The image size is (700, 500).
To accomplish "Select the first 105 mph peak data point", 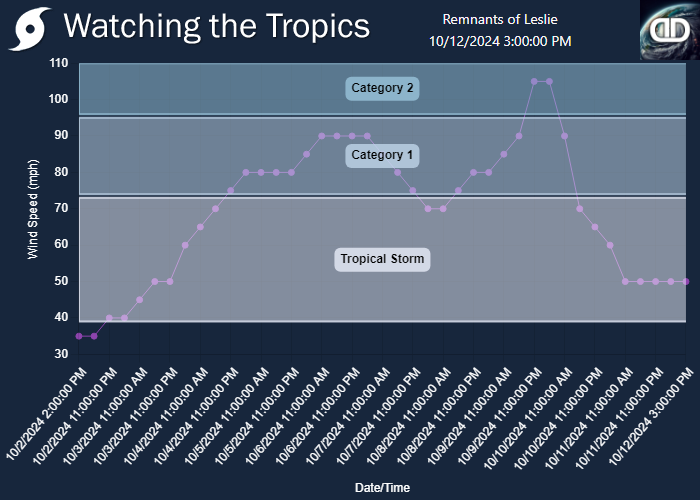I will (534, 81).
